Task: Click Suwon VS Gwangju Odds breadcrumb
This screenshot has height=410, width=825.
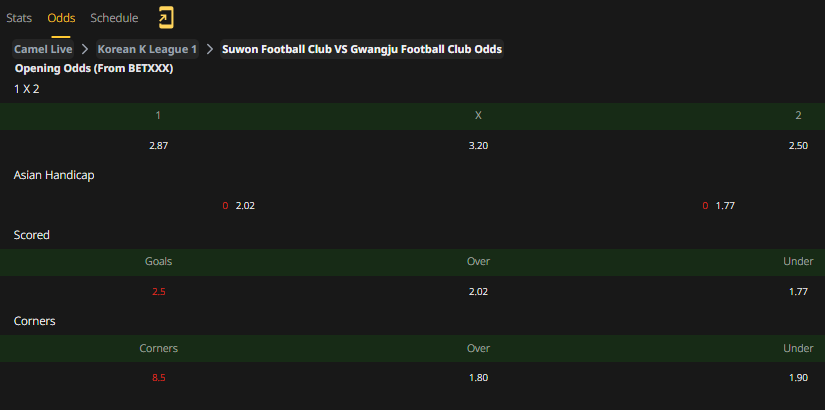Action: tap(362, 49)
